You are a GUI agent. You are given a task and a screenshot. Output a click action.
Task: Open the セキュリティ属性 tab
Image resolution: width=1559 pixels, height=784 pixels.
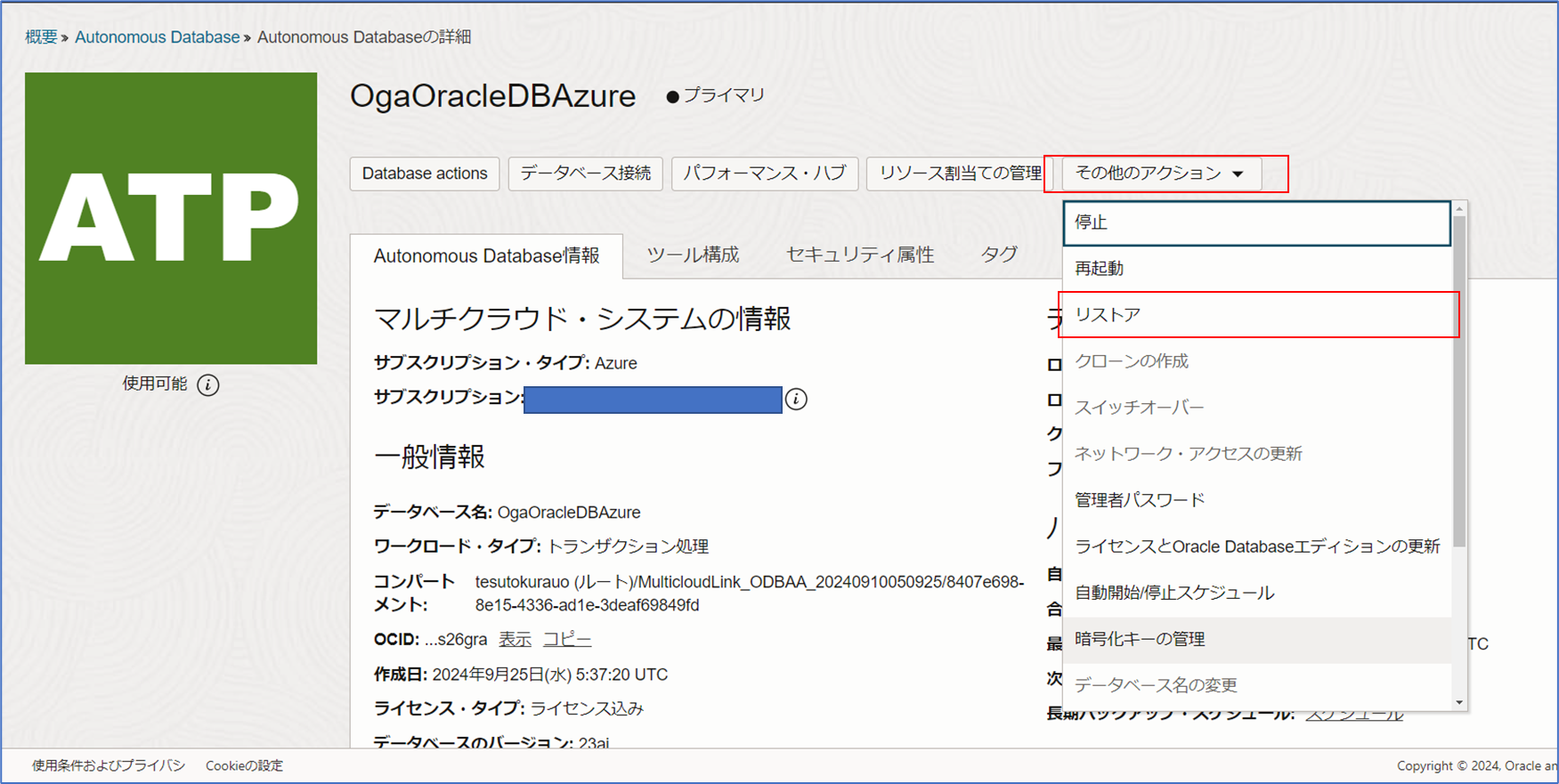(x=860, y=255)
